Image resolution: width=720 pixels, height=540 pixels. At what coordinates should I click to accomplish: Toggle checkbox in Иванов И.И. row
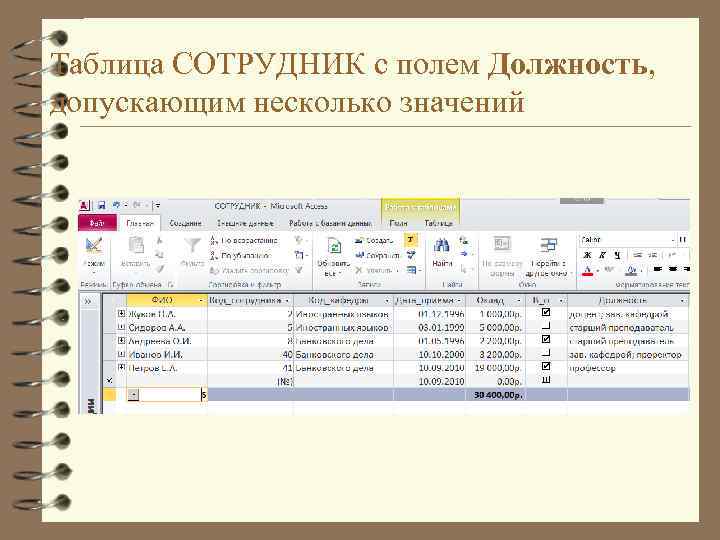(546, 354)
